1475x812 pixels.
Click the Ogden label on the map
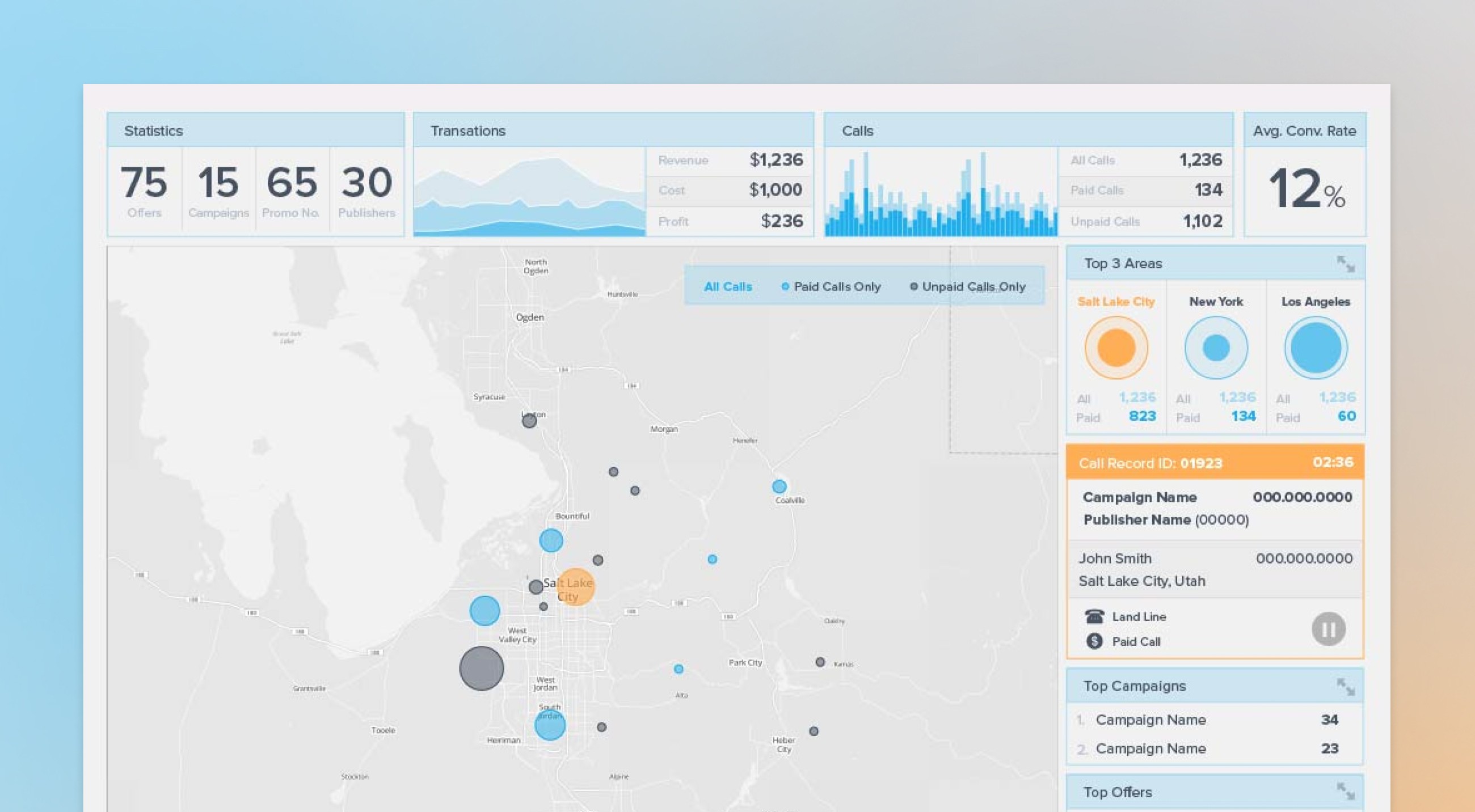click(x=530, y=317)
